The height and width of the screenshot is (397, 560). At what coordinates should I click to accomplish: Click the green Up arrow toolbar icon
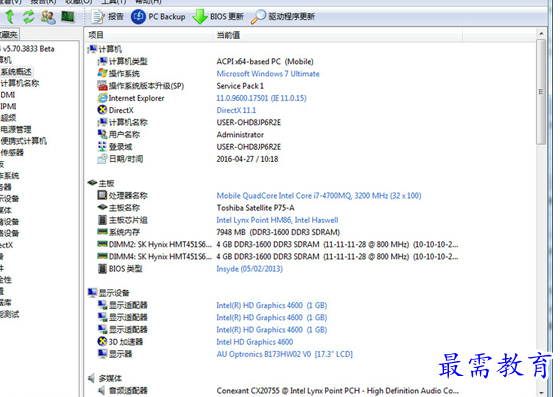click(x=10, y=16)
